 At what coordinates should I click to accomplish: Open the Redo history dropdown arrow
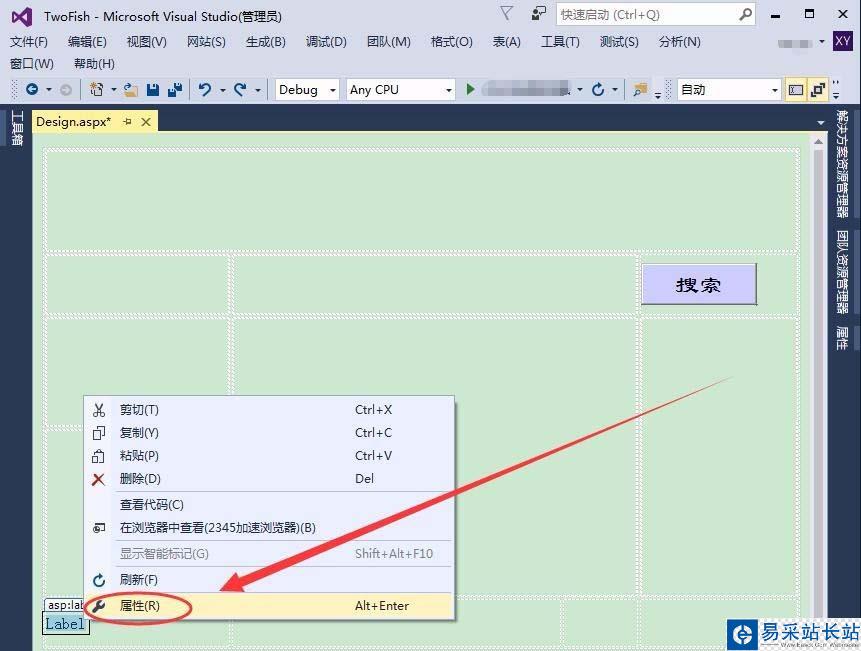(258, 89)
